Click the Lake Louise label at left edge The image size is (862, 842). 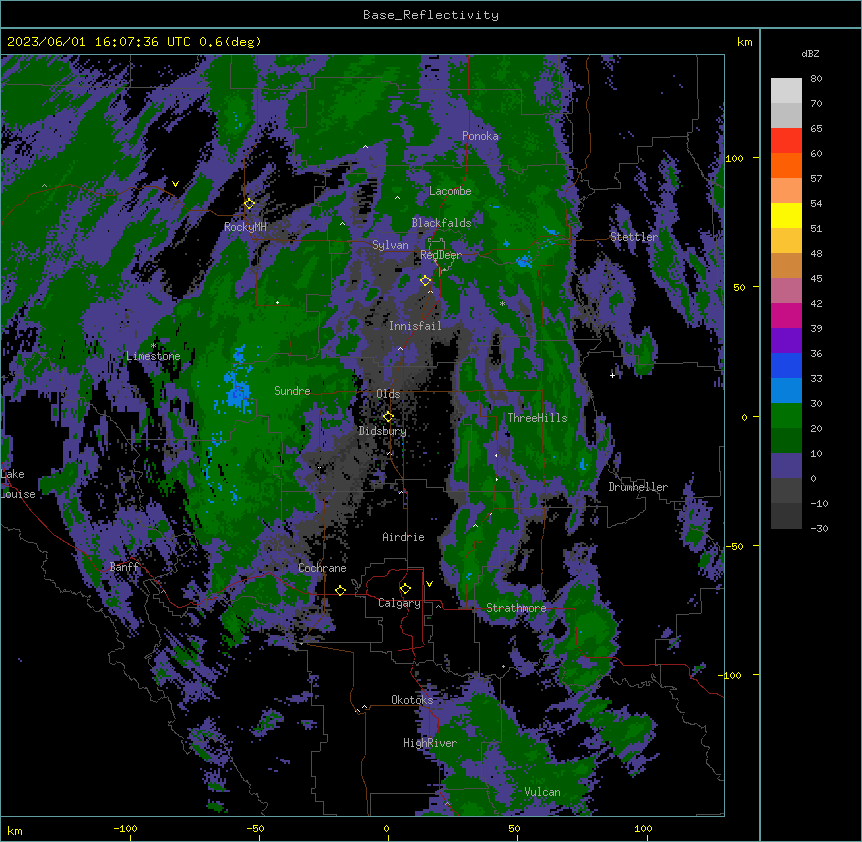(x=18, y=484)
